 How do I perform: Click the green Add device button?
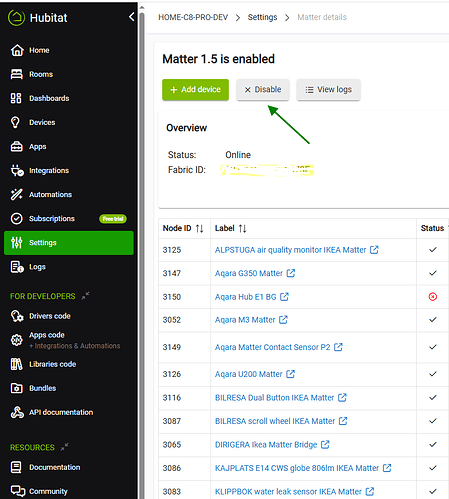[x=195, y=90]
